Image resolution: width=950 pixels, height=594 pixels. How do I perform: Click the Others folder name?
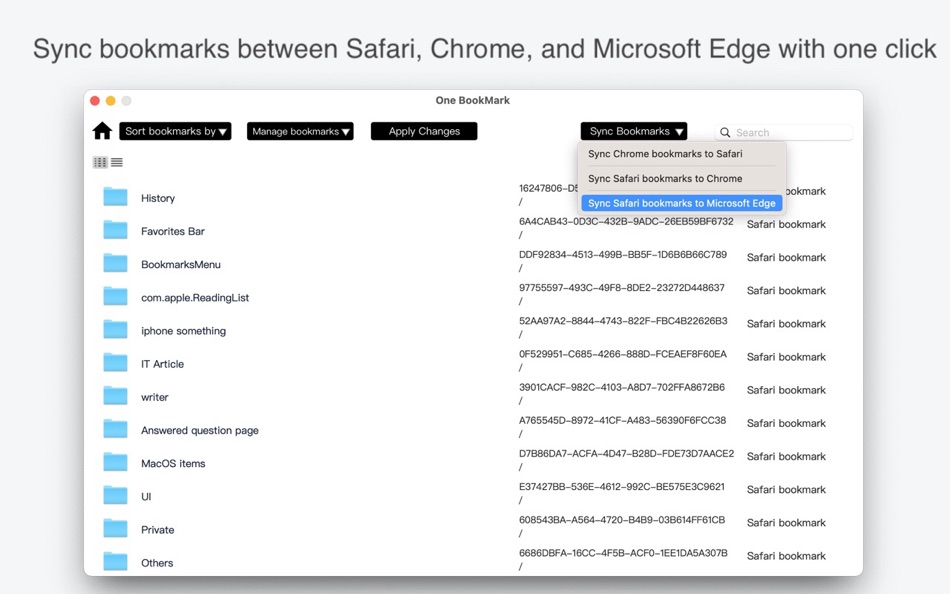click(x=157, y=563)
